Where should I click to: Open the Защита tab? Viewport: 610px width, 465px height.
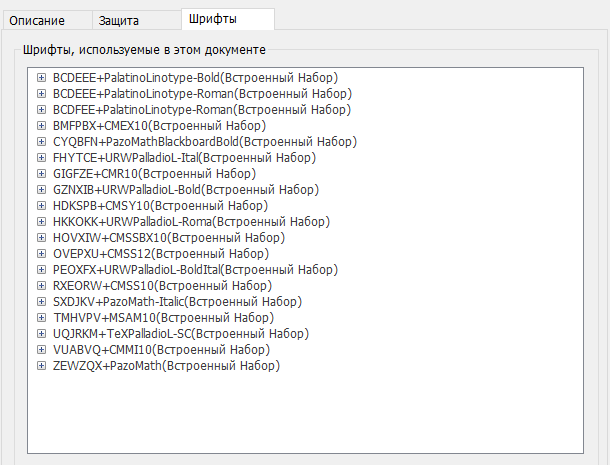coord(137,20)
